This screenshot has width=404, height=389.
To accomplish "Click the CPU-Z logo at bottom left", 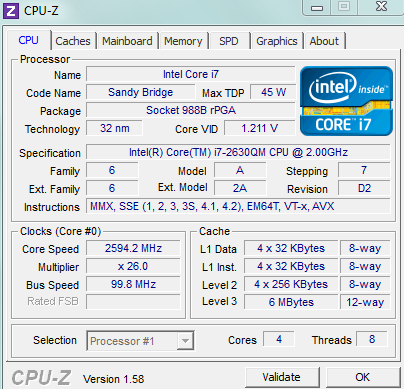I will (41, 378).
